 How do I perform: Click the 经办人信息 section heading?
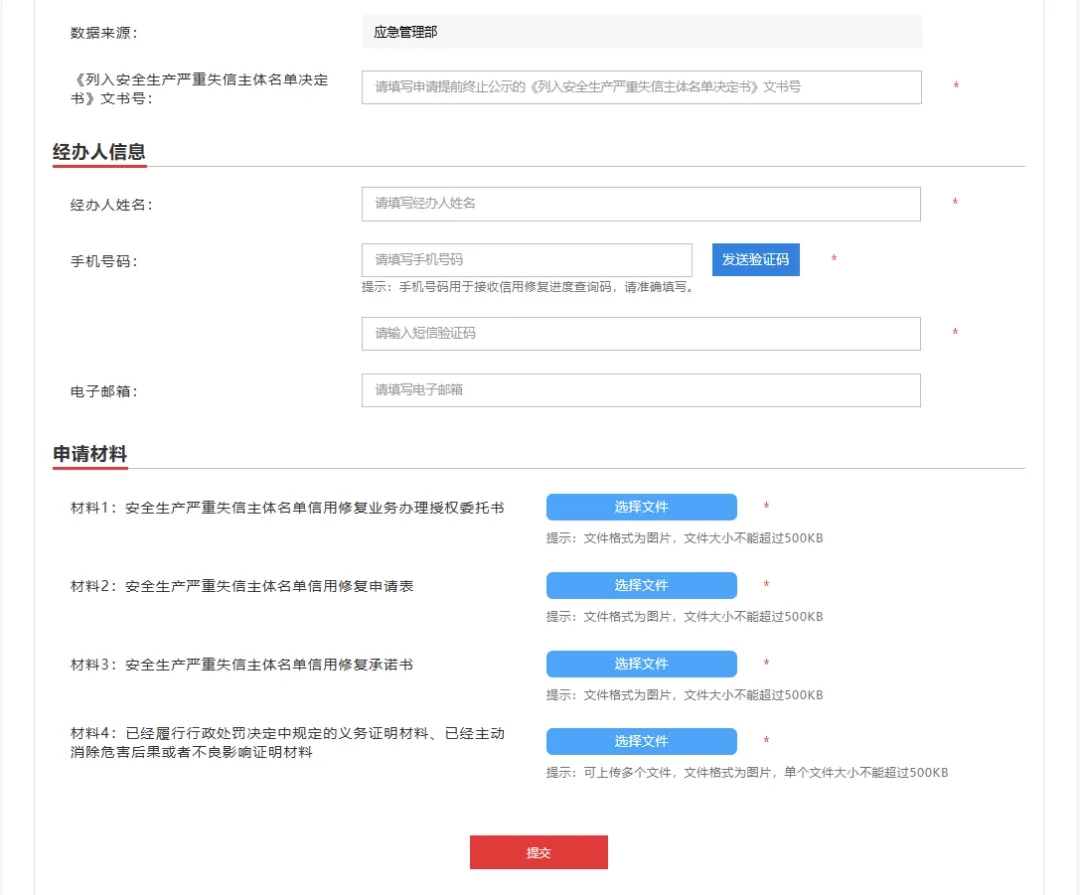point(99,152)
